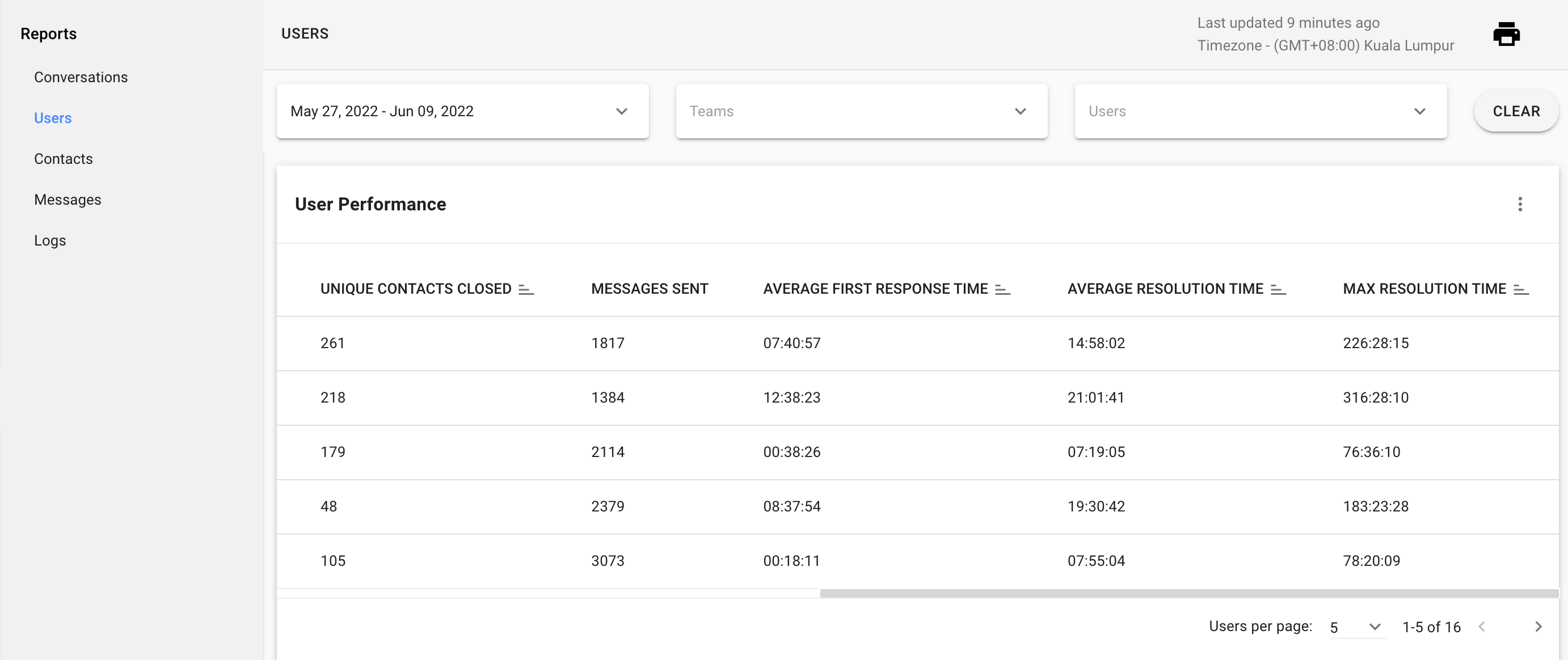Click the Max Resolution Time header text
This screenshot has height=660, width=1568.
tap(1424, 289)
